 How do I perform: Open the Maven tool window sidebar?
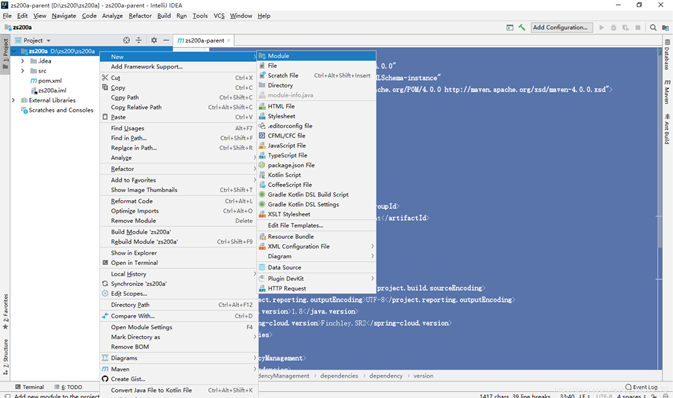667,92
